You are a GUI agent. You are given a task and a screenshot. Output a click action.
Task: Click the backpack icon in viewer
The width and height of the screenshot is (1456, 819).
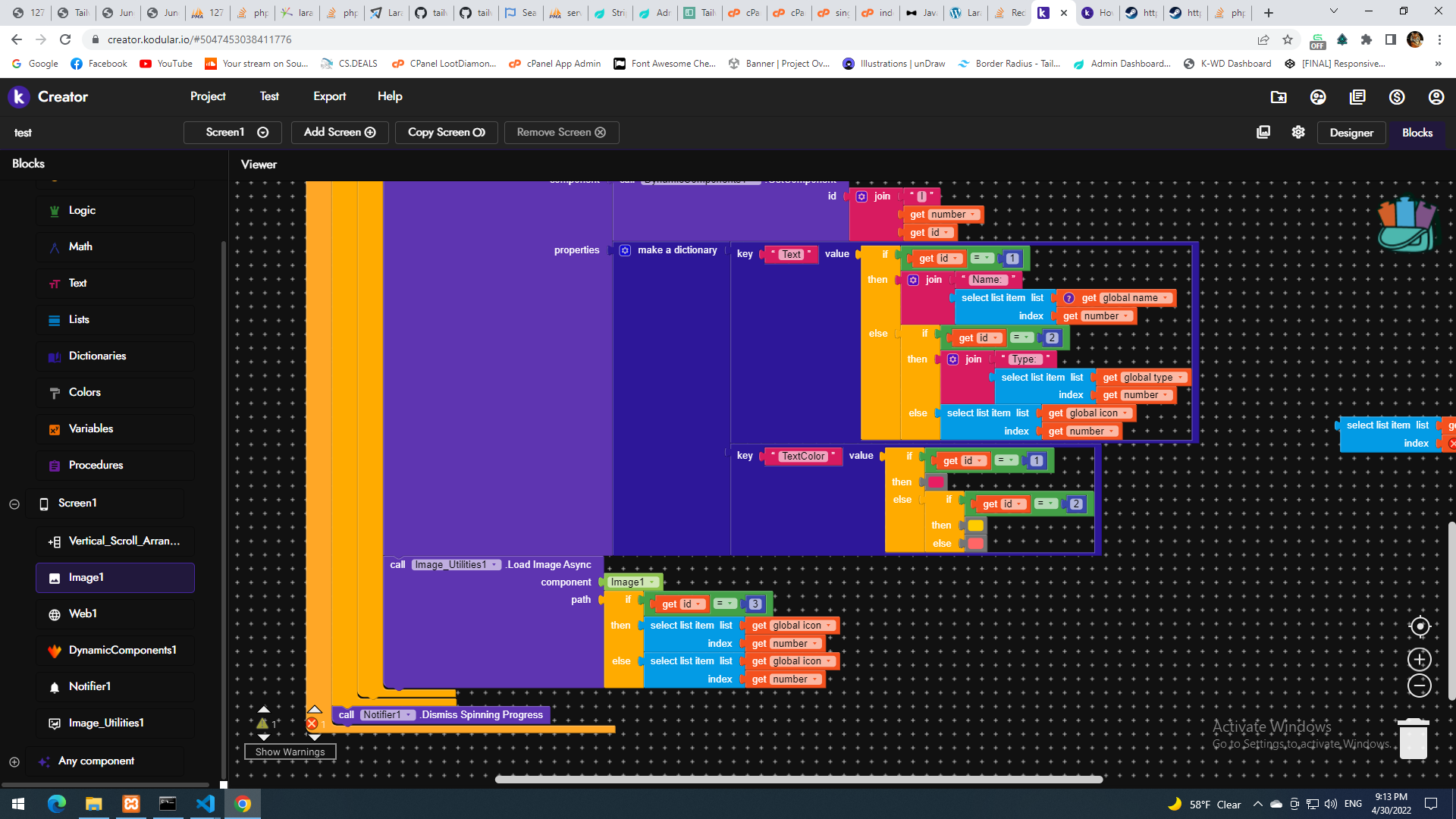(1406, 224)
